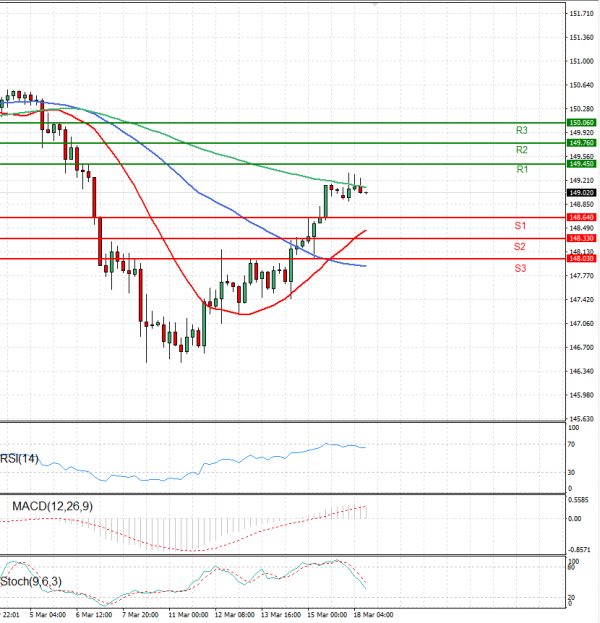This screenshot has height=623, width=600.
Task: Select the 148.030 support price tag
Action: [x=581, y=259]
